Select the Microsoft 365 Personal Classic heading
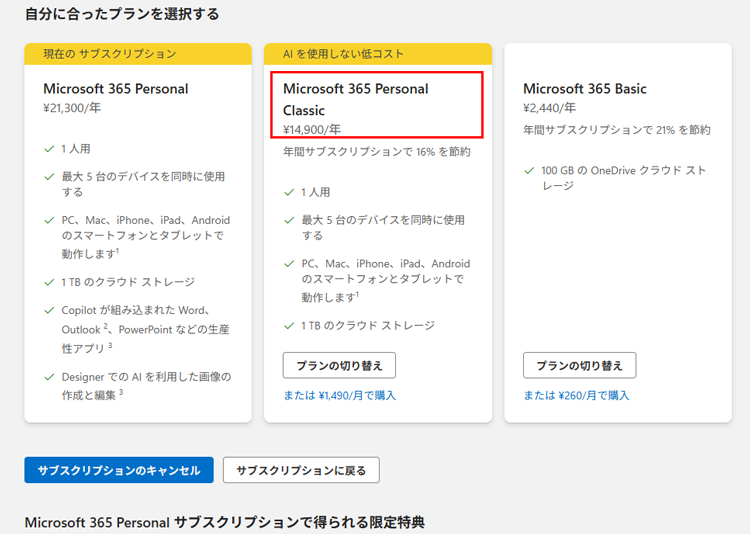The height and width of the screenshot is (534, 750). point(355,100)
